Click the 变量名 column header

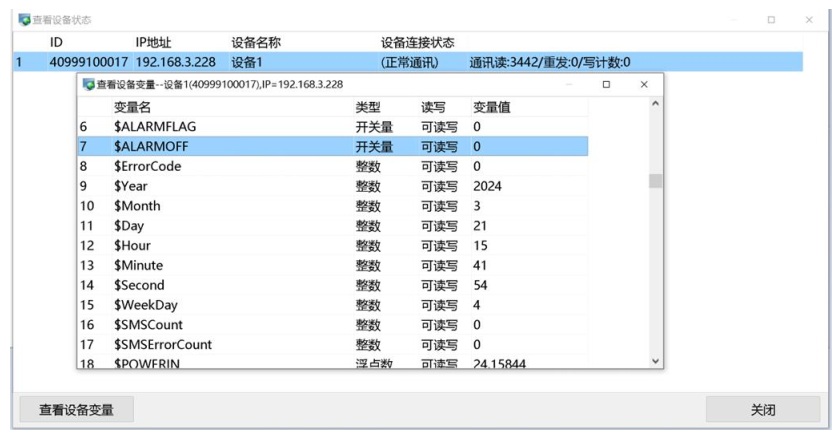(x=132, y=107)
